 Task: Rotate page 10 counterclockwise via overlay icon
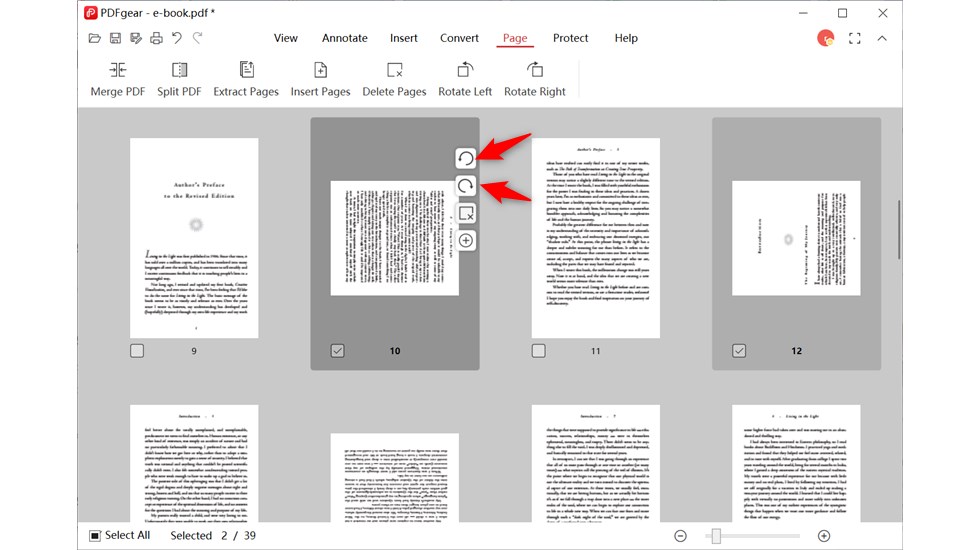466,158
